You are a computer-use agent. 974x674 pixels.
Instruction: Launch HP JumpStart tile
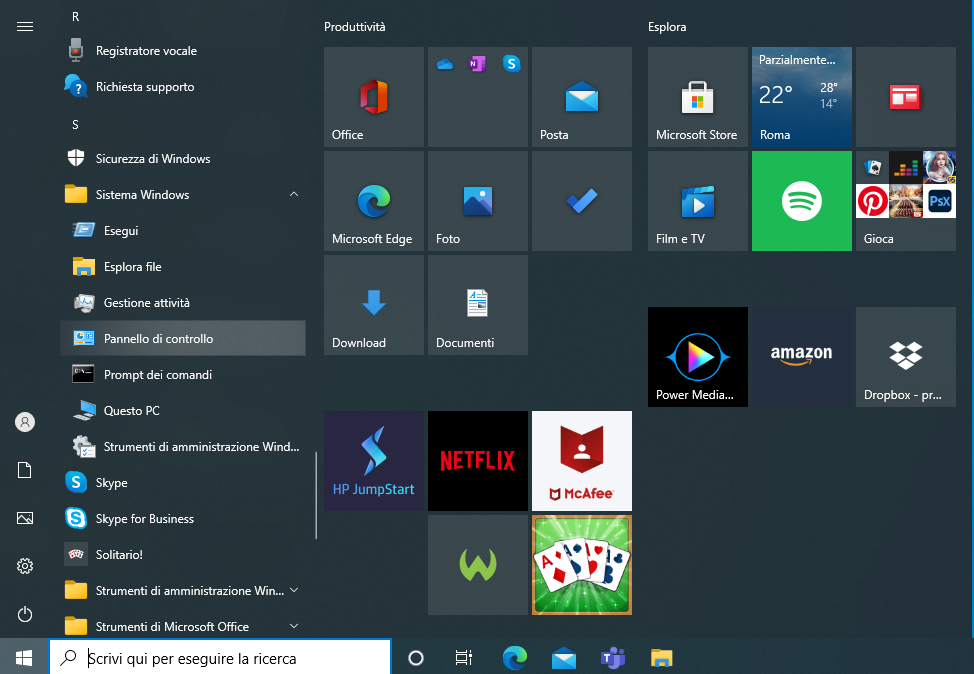tap(373, 461)
